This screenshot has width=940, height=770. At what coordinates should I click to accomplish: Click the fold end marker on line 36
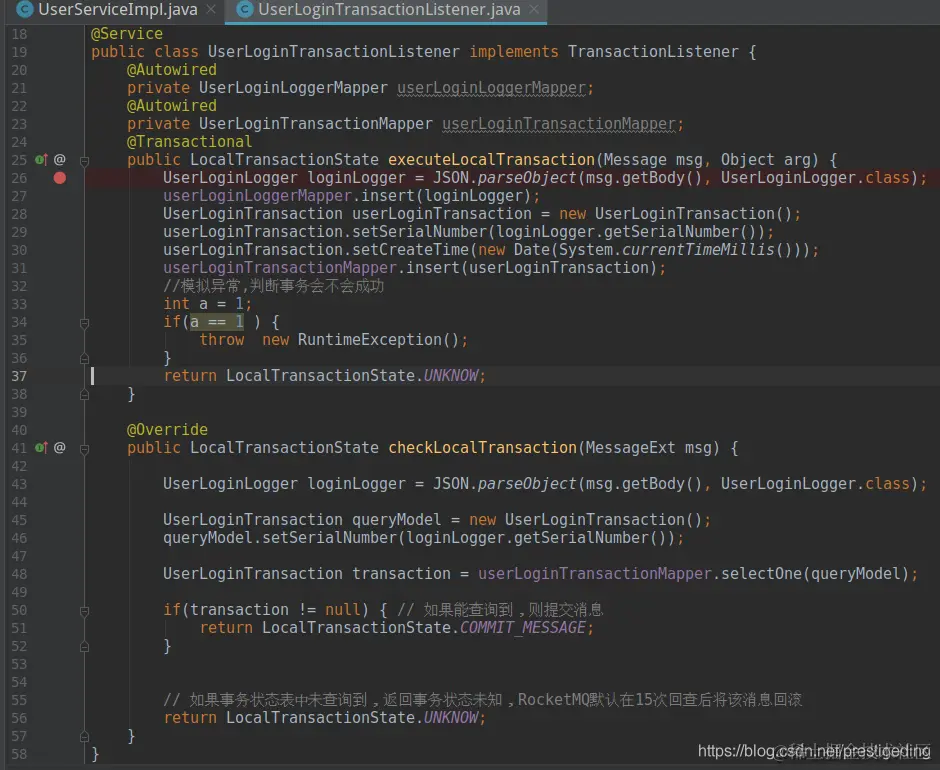pos(85,359)
